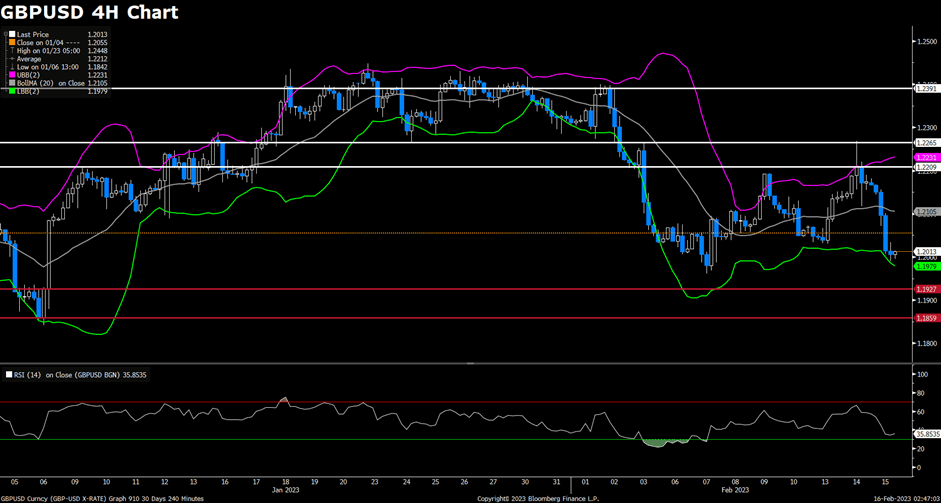Click the Low on 01/06 marker icon

pyautogui.click(x=11, y=67)
